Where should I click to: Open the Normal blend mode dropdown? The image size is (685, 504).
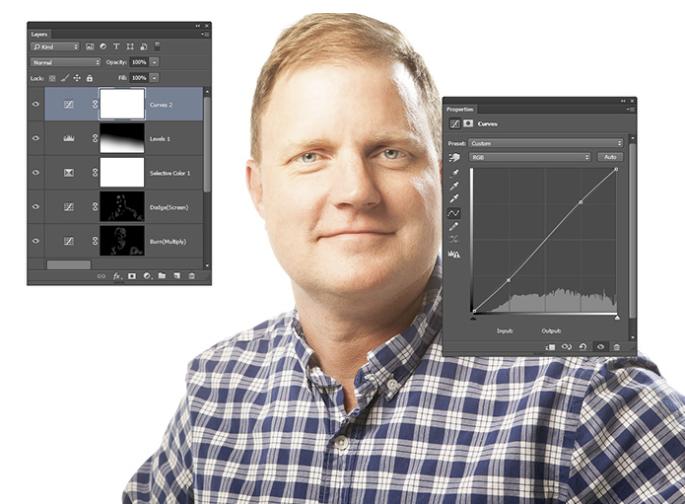(x=66, y=62)
